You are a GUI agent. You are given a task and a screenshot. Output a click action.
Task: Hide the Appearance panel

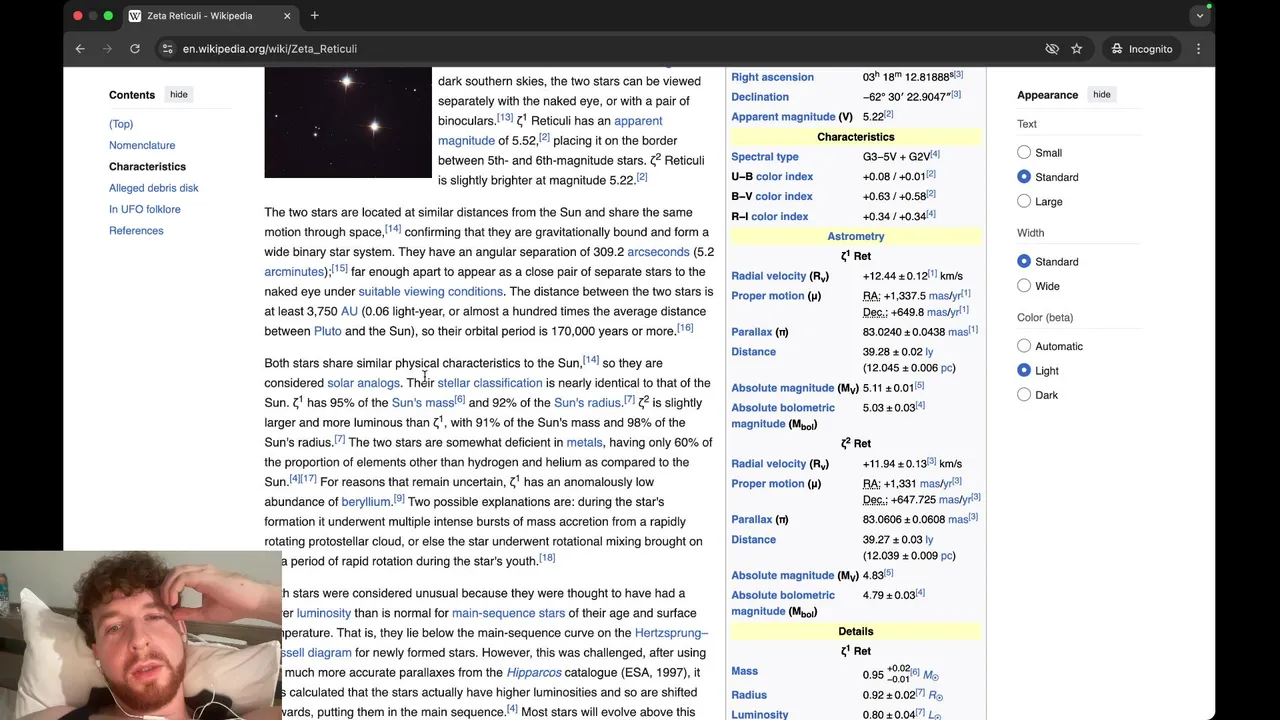click(1101, 94)
